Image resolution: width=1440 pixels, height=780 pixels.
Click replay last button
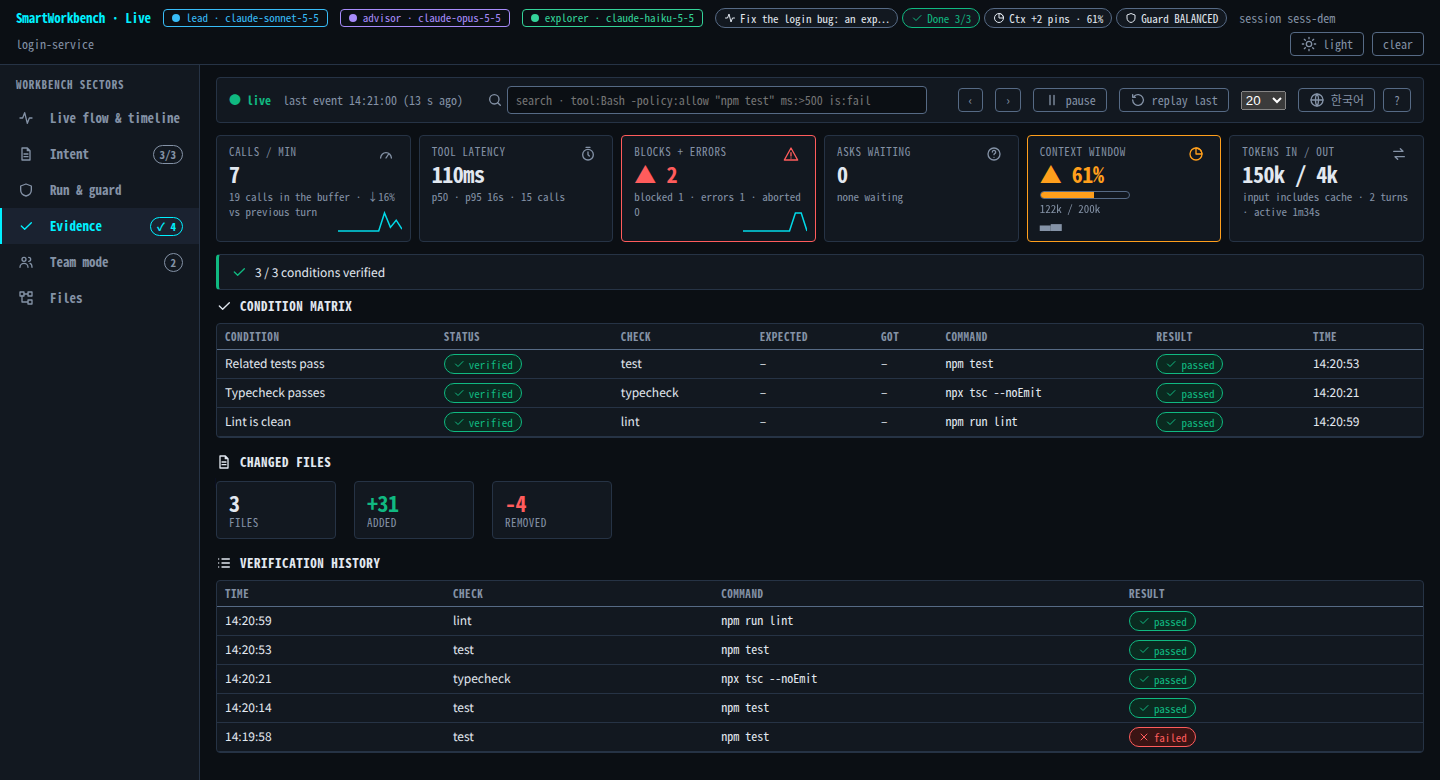(x=1175, y=100)
